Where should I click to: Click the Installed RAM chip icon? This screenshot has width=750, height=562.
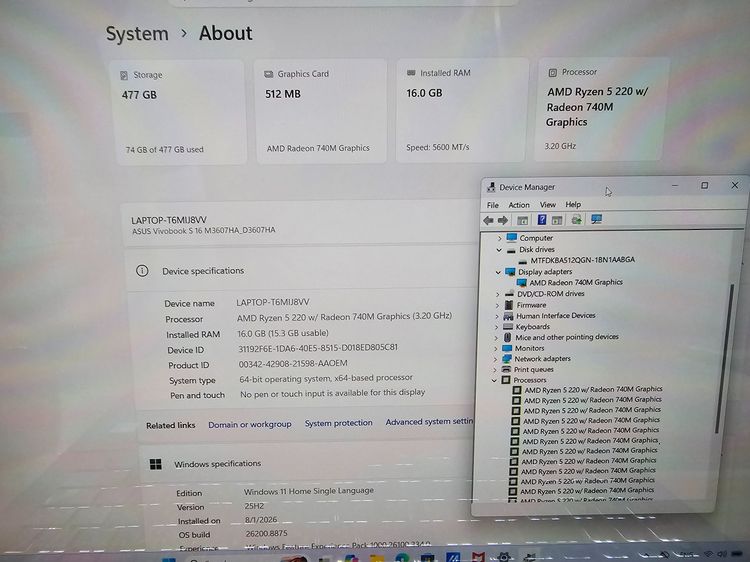(411, 73)
